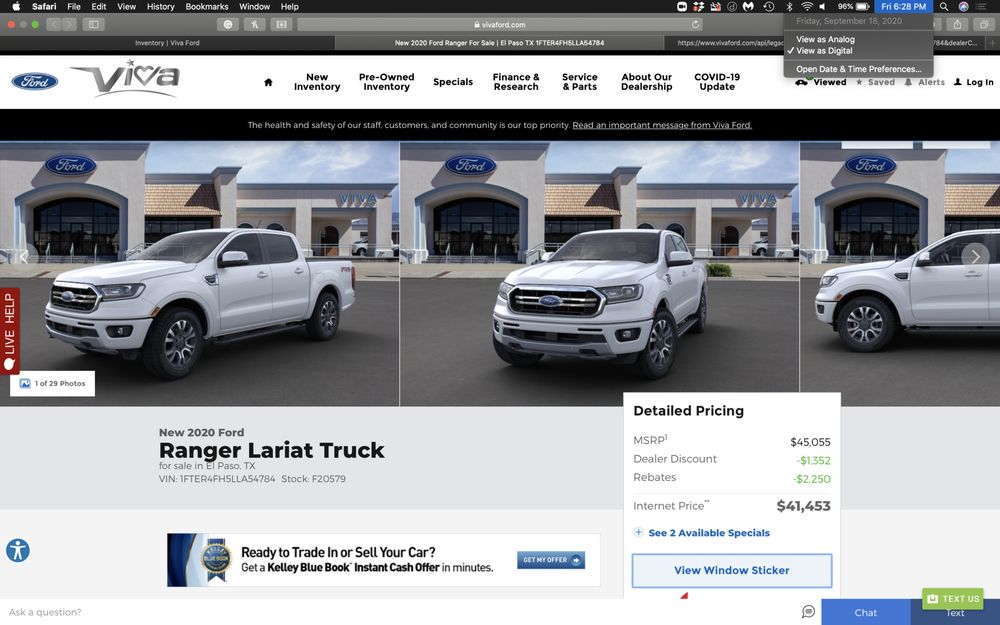
Task: Go forward with Safari's forward arrow
Action: pos(69,24)
